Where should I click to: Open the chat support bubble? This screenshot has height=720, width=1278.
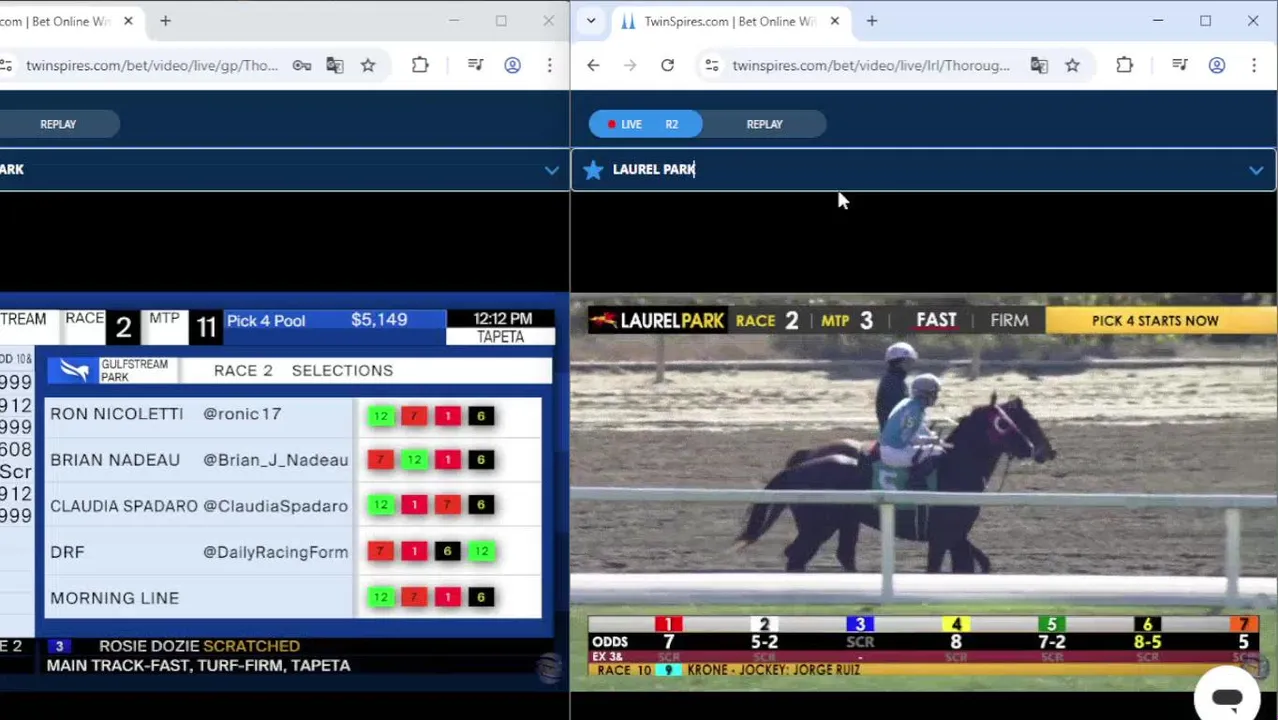1227,697
